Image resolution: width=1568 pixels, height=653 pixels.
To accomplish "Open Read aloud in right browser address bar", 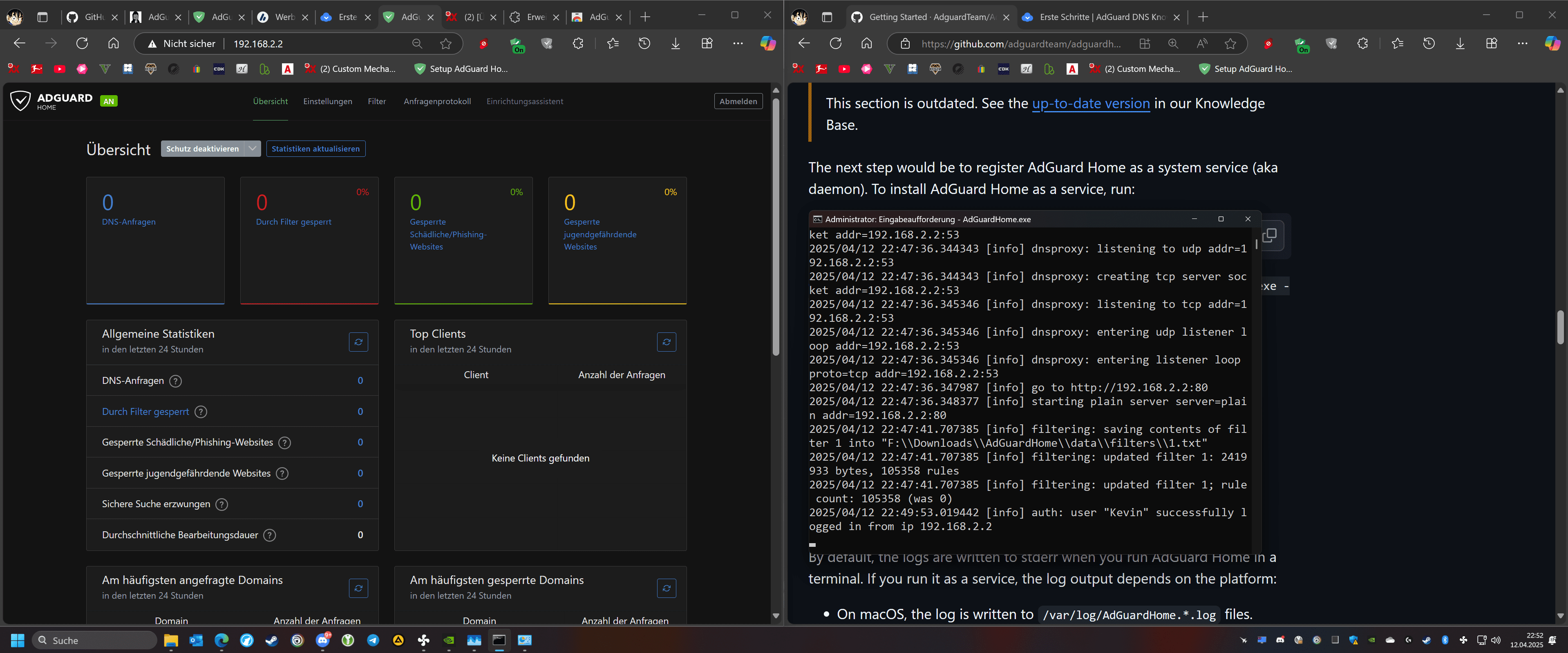I will click(1201, 43).
